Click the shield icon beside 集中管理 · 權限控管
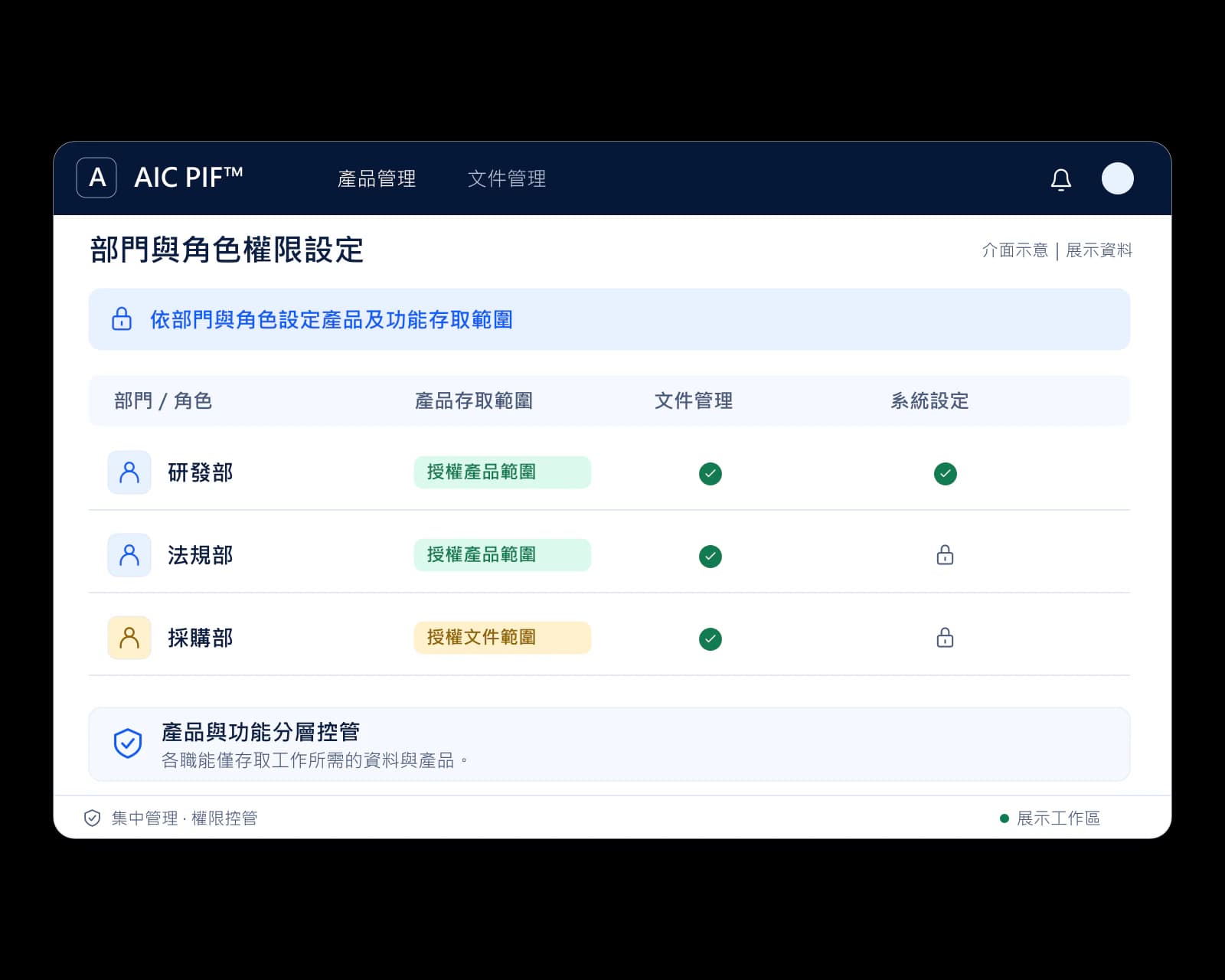 click(x=92, y=818)
